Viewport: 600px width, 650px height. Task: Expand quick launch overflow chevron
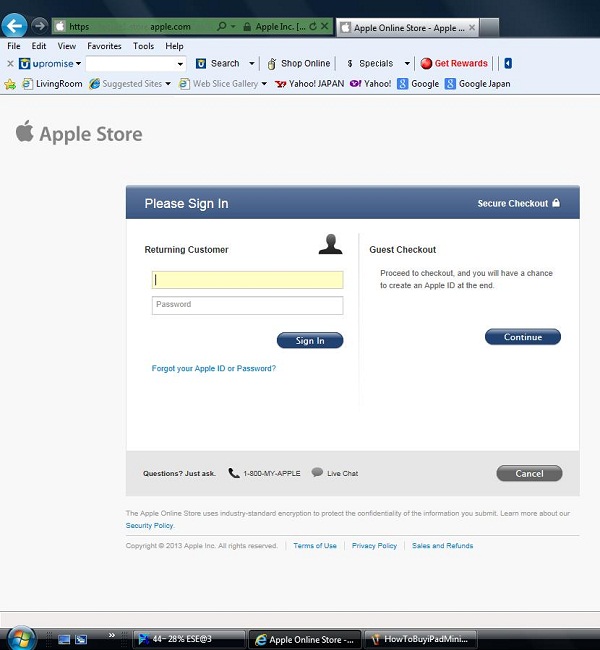coord(112,635)
